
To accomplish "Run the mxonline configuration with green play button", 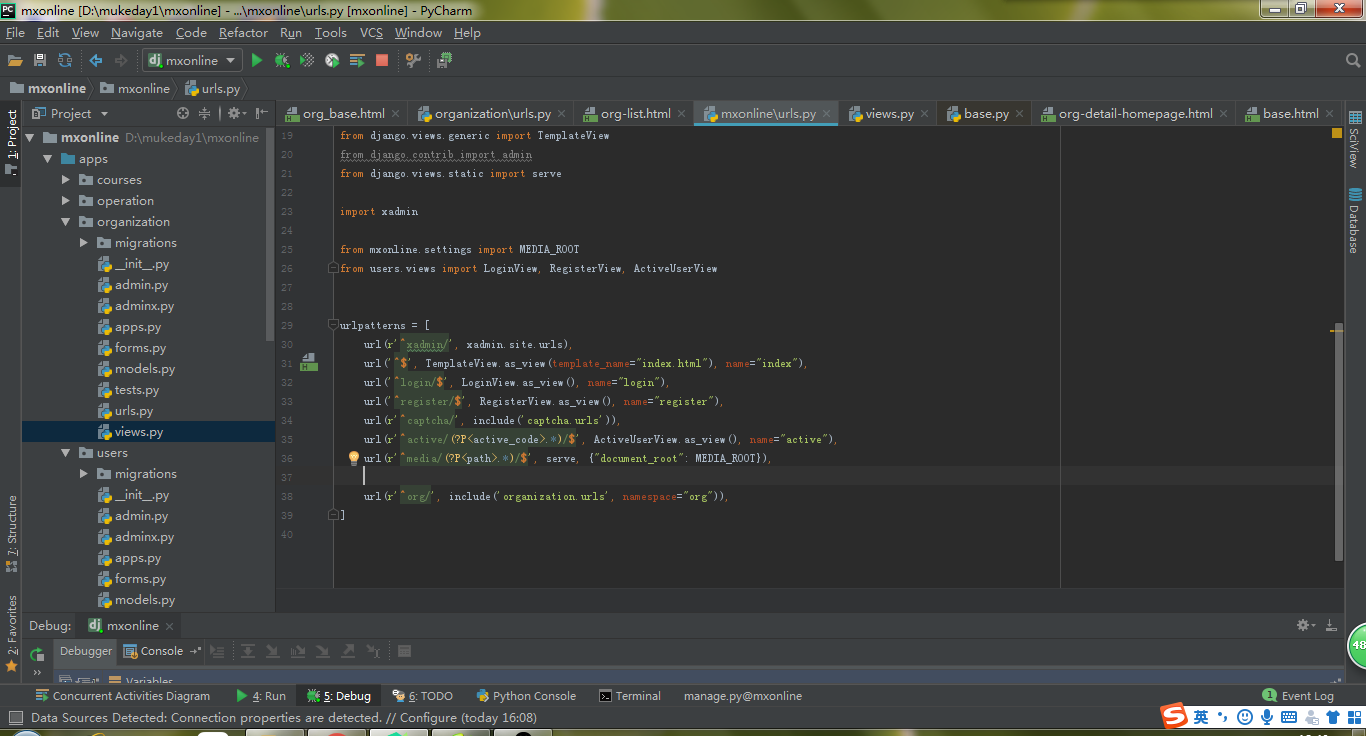I will tap(257, 61).
